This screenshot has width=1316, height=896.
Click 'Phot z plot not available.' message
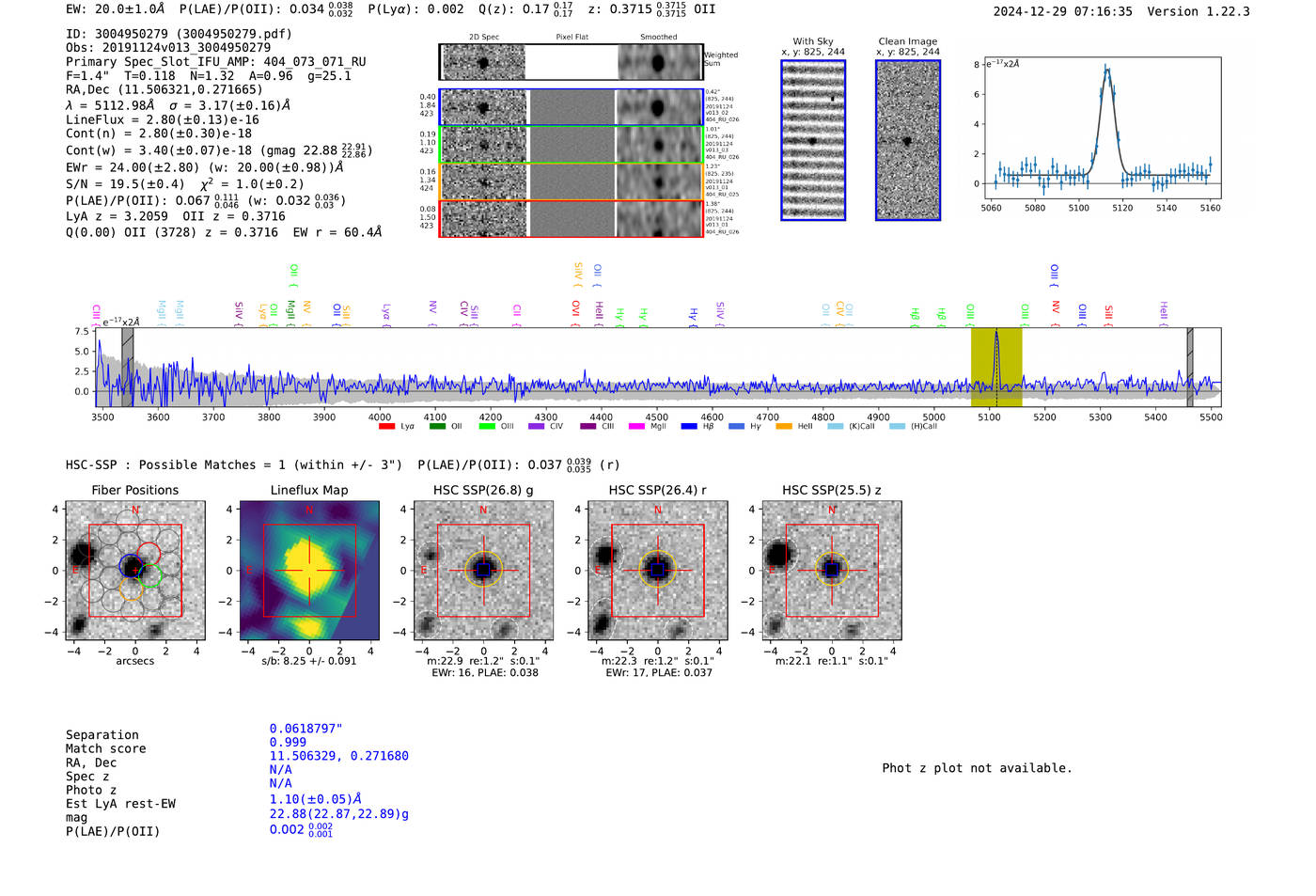point(977,768)
